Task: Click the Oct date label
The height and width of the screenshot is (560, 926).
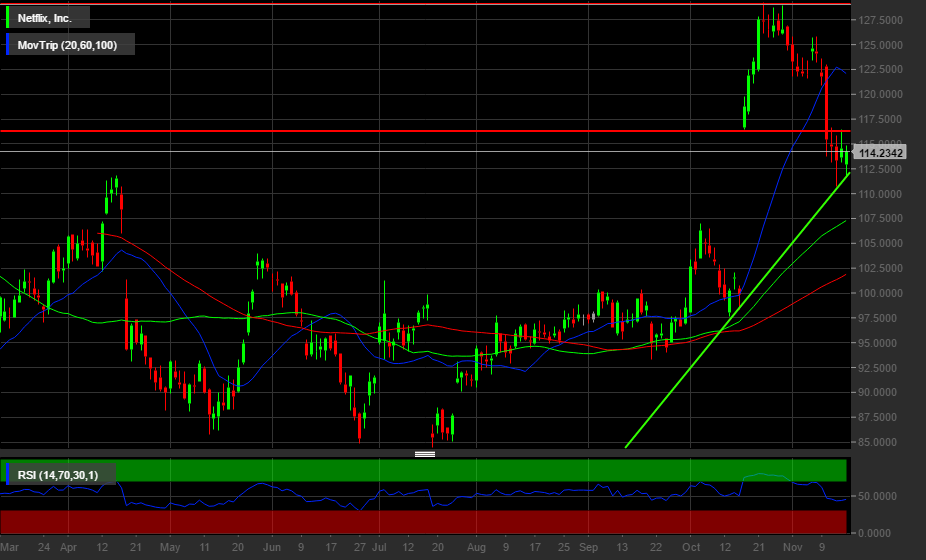Action: point(690,547)
